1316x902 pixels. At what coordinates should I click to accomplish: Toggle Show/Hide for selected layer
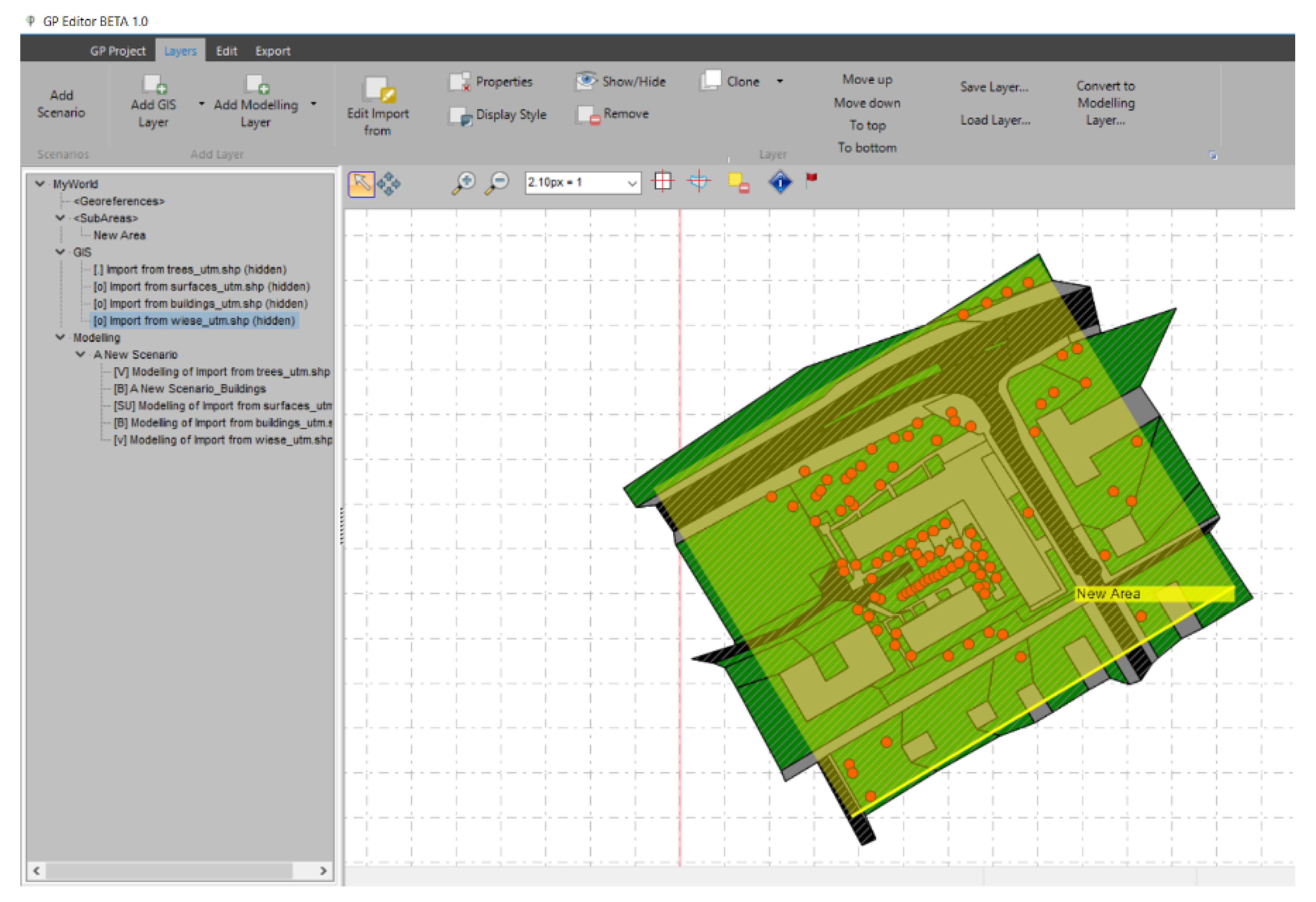[621, 81]
